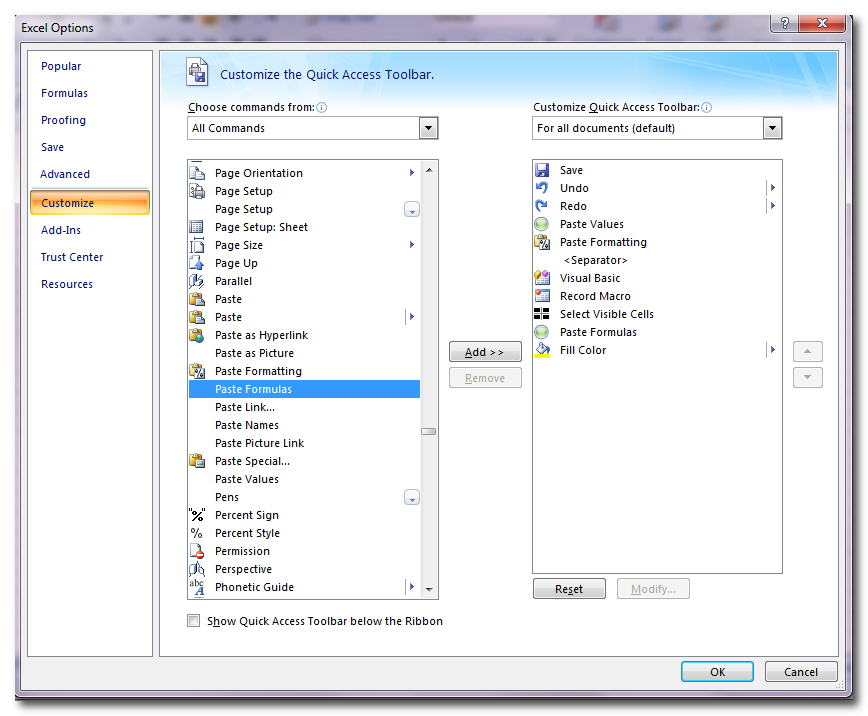The width and height of the screenshot is (868, 716).
Task: Expand the Fill Color flyout arrow
Action: click(771, 350)
